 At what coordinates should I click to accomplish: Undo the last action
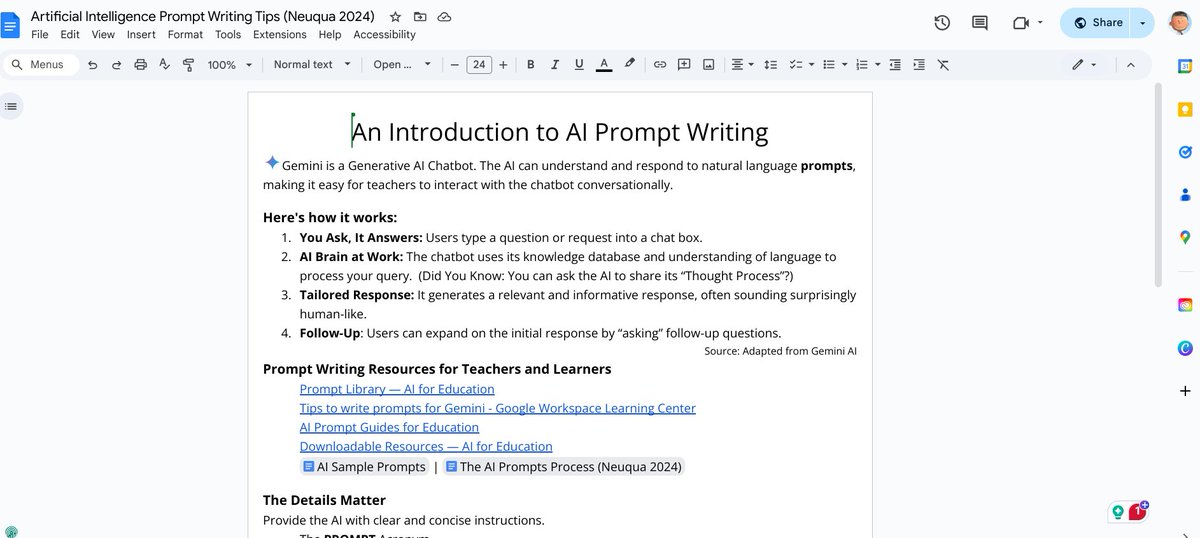[x=93, y=64]
